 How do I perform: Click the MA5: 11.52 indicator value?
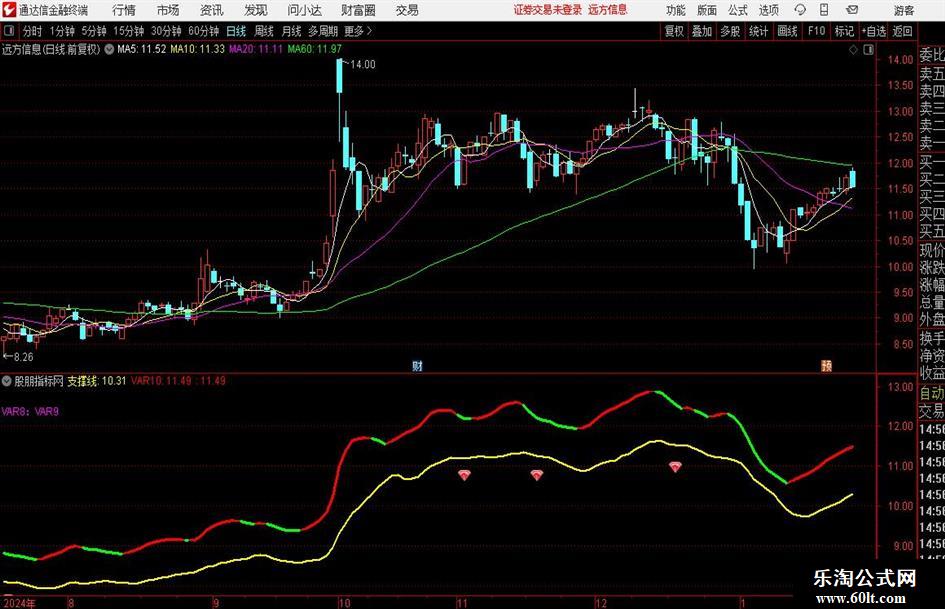142,49
